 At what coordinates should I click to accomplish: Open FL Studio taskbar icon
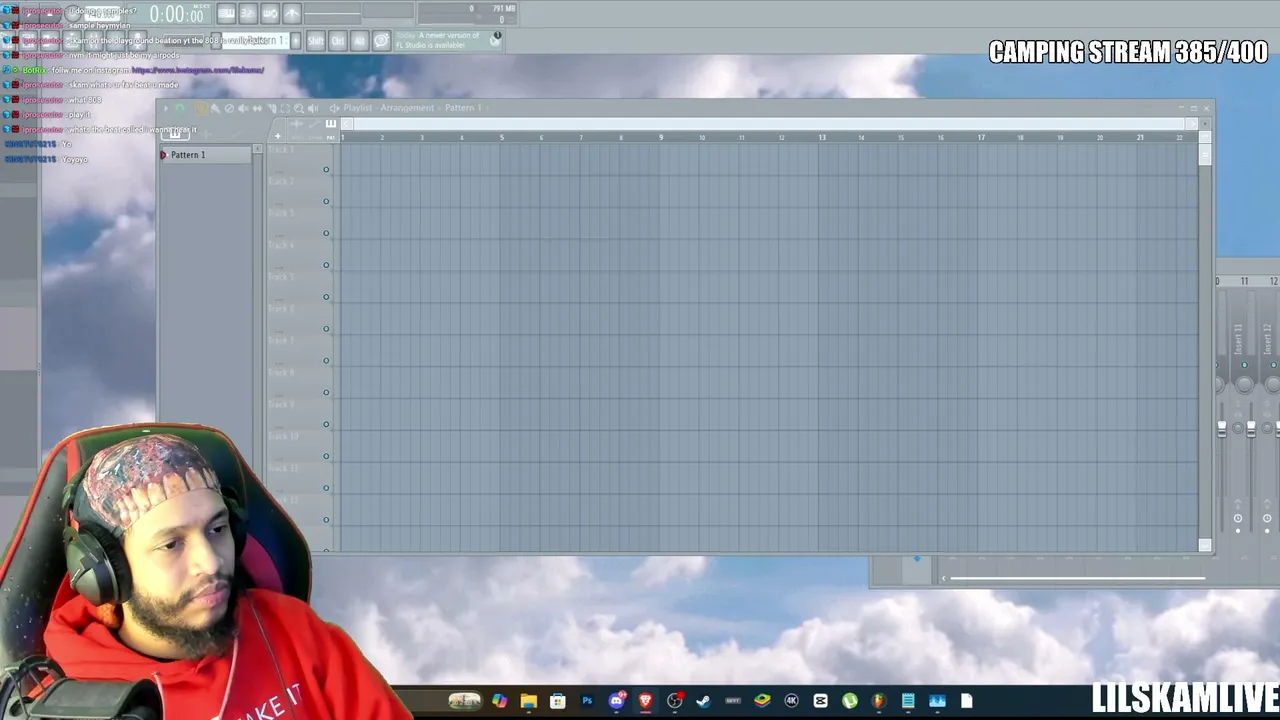pos(879,701)
